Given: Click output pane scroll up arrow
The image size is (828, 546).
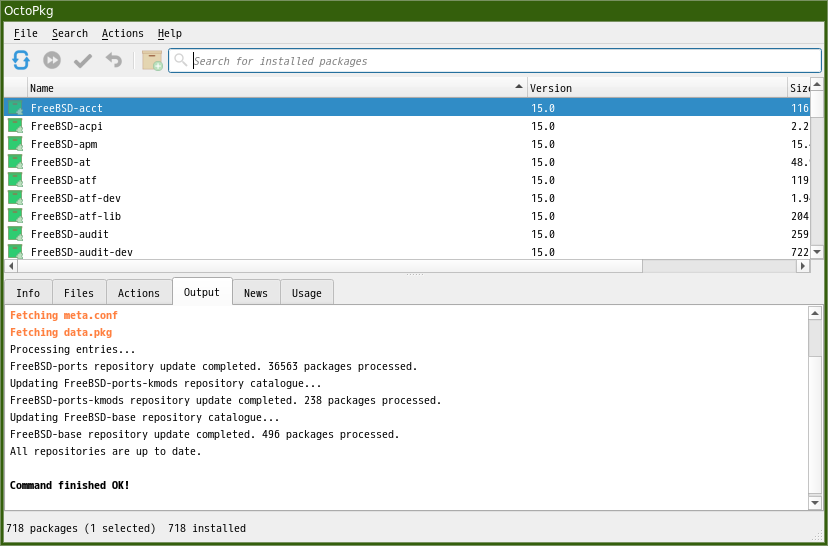Looking at the screenshot, I should [x=815, y=313].
